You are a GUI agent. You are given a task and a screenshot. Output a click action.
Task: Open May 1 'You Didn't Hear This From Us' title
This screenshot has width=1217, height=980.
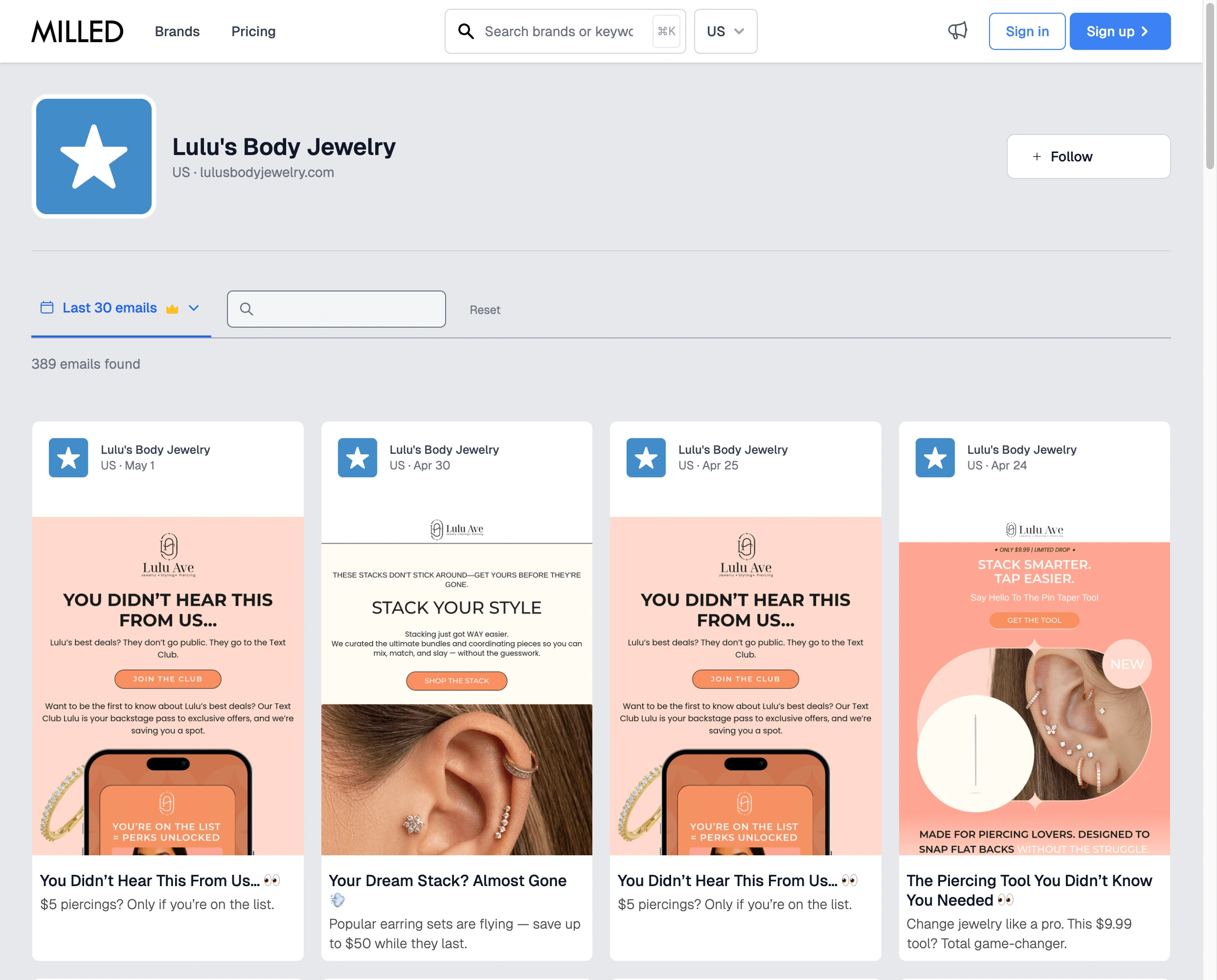point(160,881)
